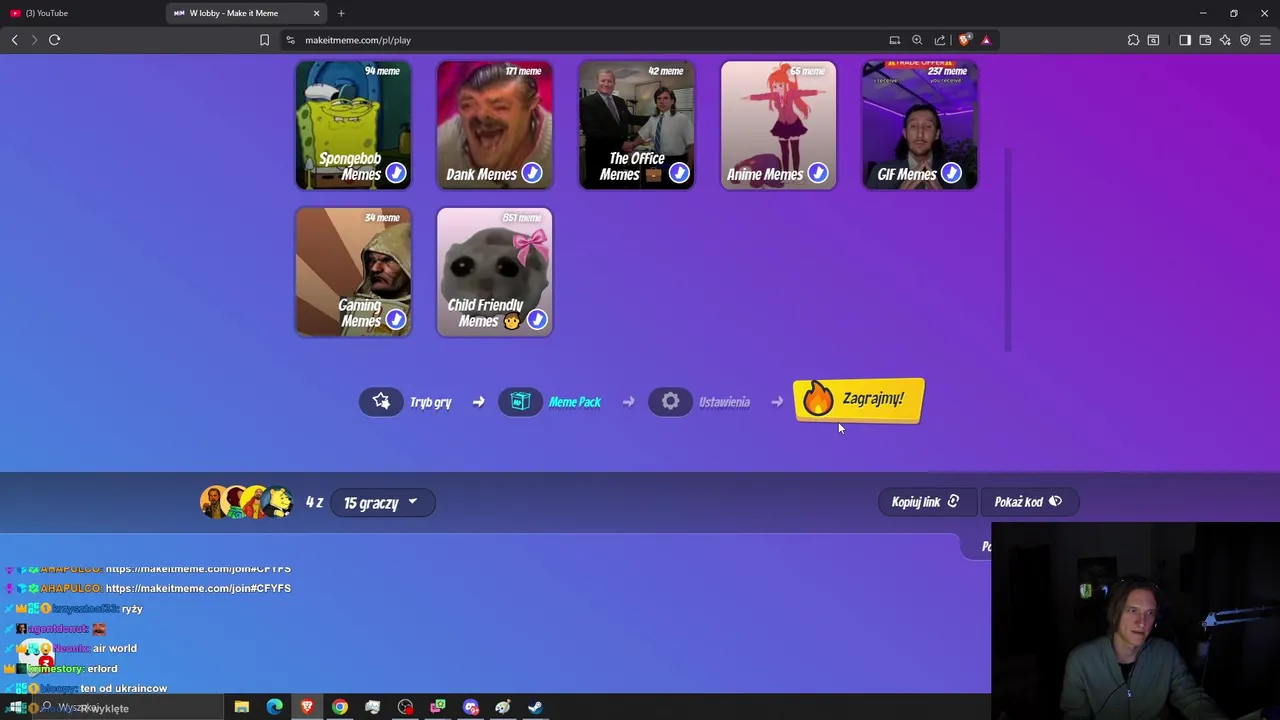
Task: Click the Ustawienia gear icon
Action: click(x=670, y=402)
